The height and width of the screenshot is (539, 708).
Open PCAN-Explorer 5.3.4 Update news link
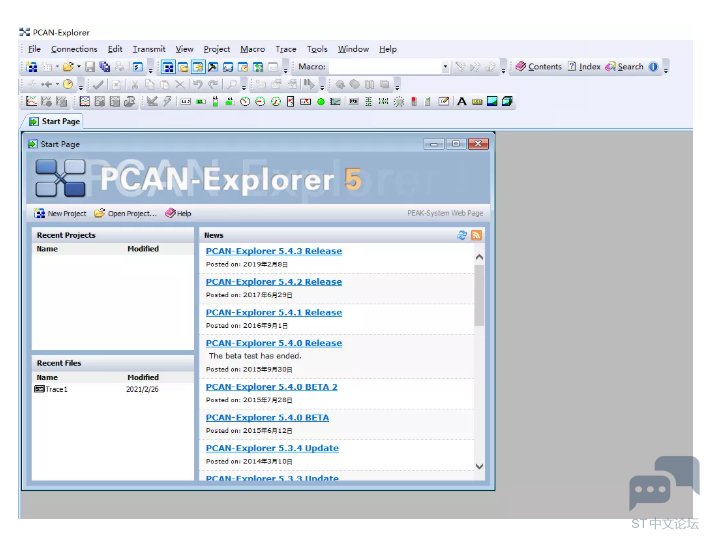pos(272,448)
